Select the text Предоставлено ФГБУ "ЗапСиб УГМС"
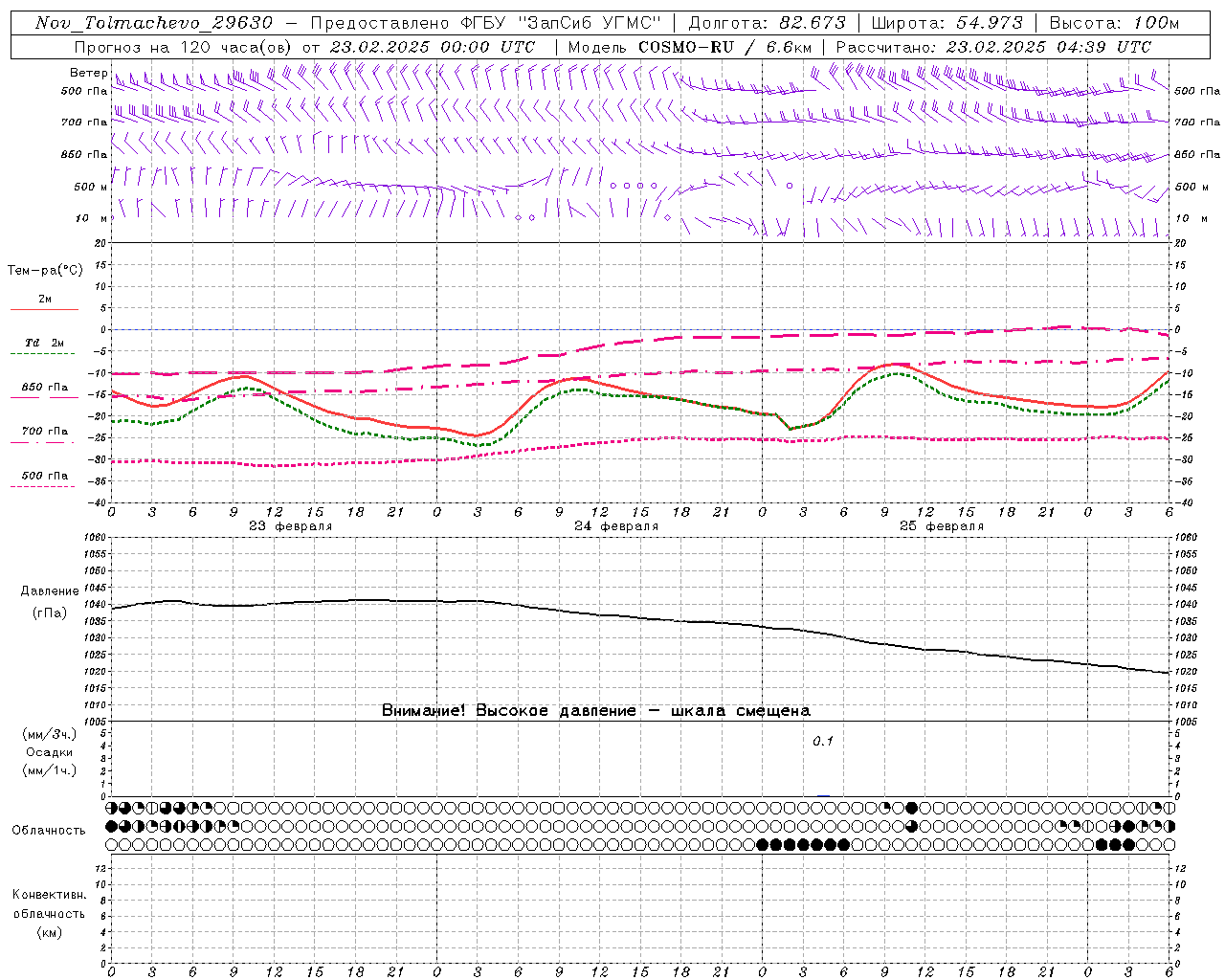The height and width of the screenshot is (980, 1225). (486, 23)
